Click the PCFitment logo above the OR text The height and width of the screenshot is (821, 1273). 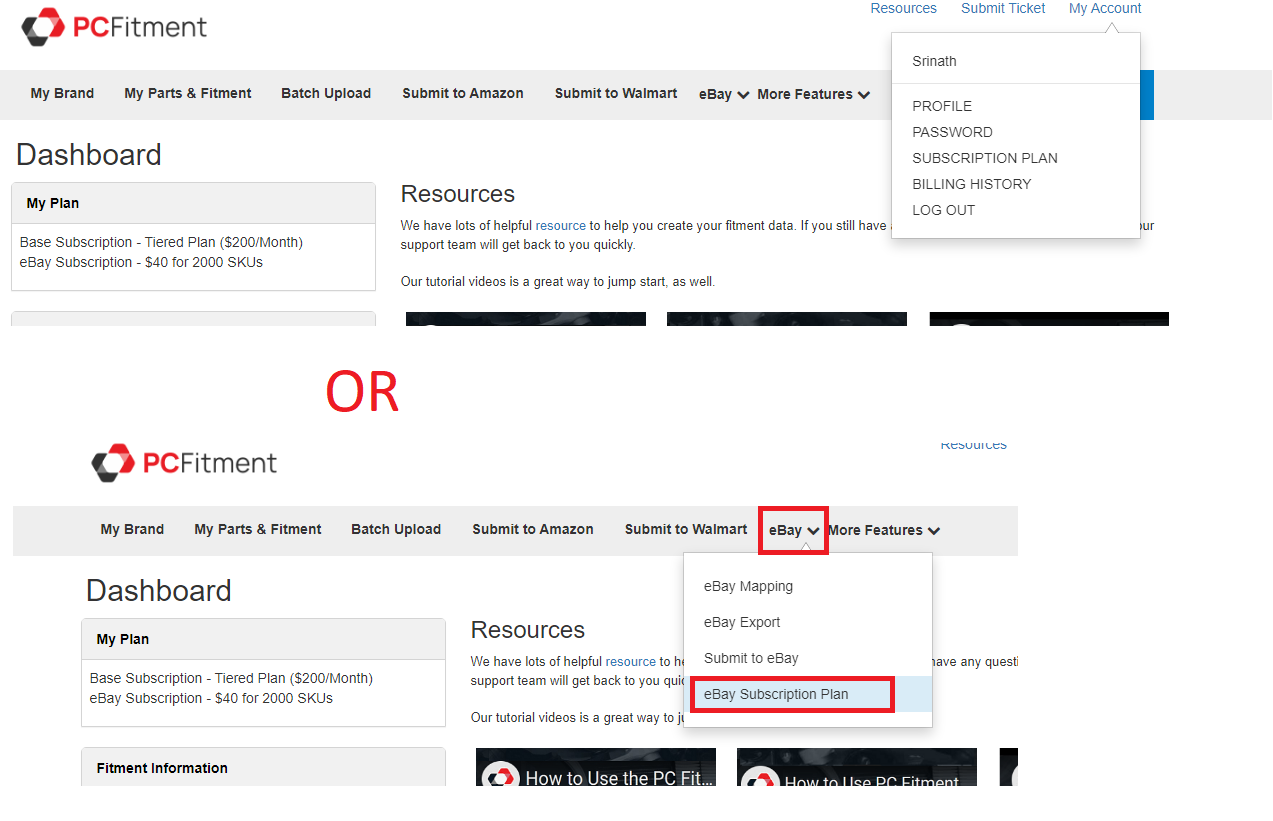114,27
